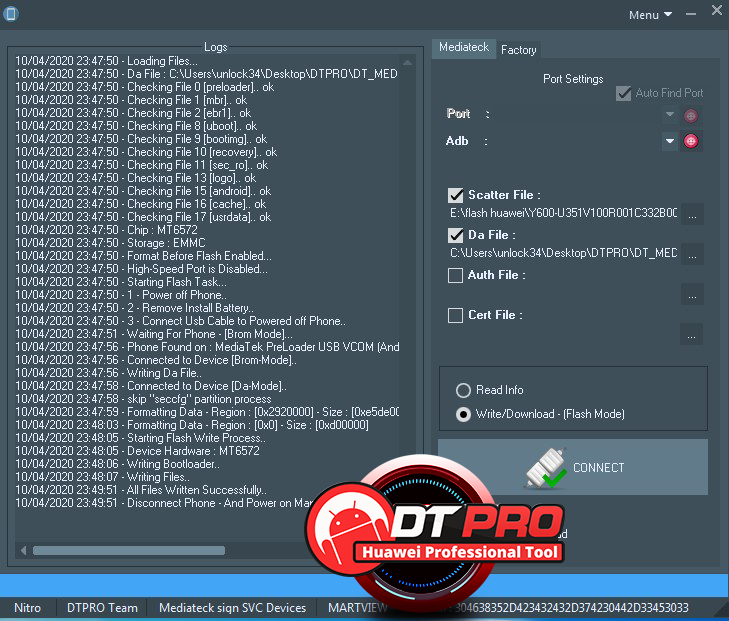Image resolution: width=729 pixels, height=621 pixels.
Task: Browse for the Auth File
Action: (x=692, y=294)
